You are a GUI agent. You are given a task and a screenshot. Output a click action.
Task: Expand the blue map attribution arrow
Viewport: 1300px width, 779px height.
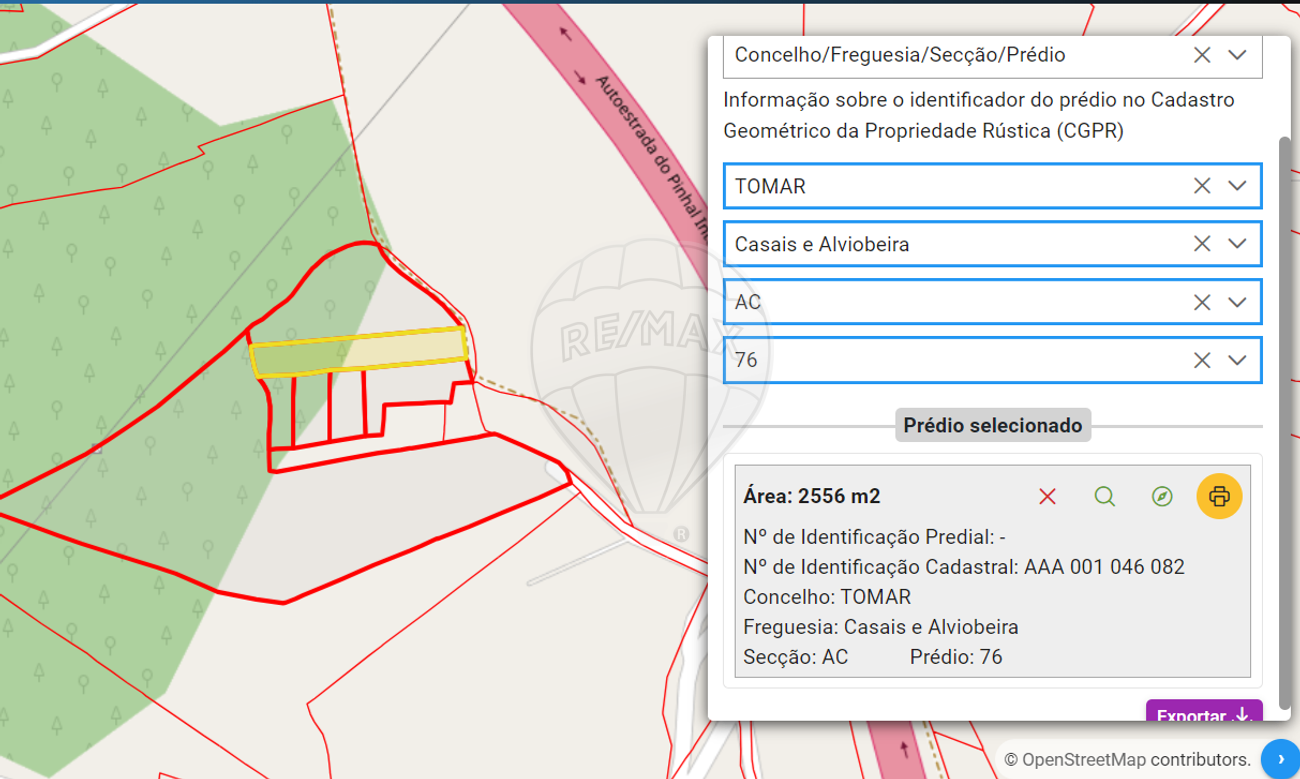pos(1281,759)
